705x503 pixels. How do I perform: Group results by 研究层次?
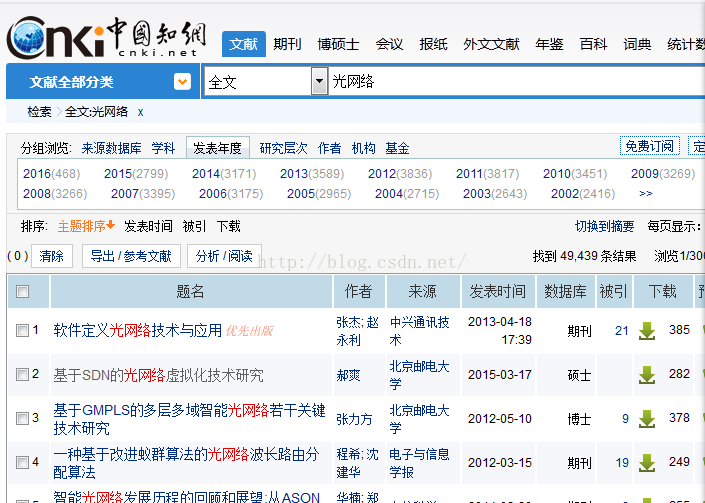[x=284, y=148]
